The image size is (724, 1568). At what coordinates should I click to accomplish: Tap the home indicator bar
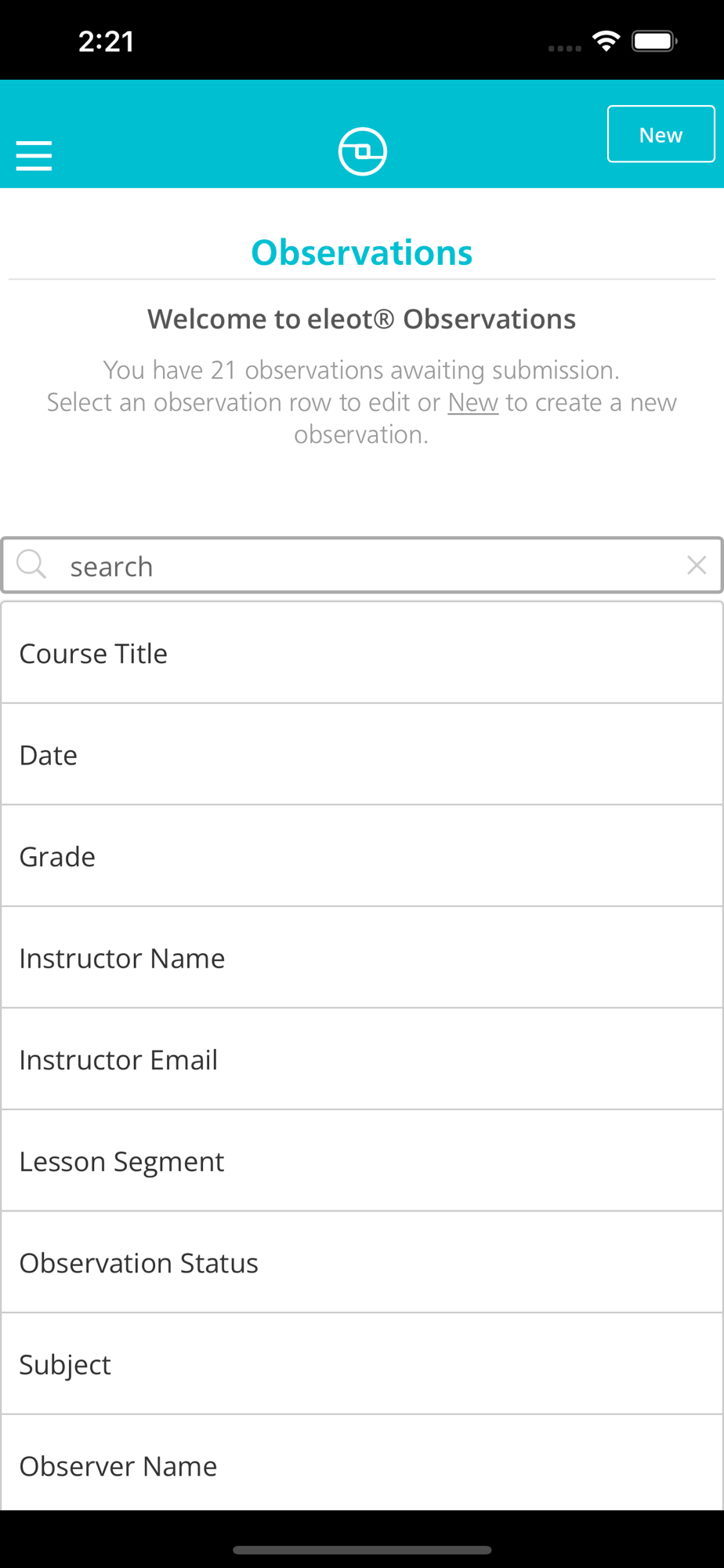point(361,1549)
